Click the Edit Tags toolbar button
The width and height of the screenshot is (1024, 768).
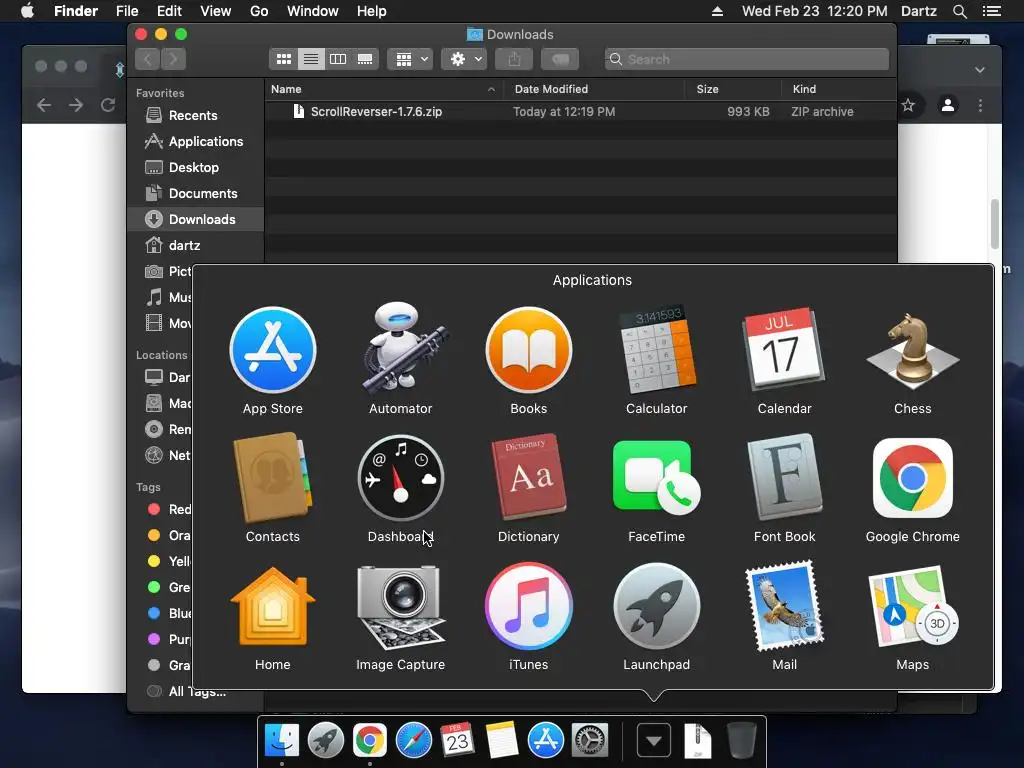point(560,59)
